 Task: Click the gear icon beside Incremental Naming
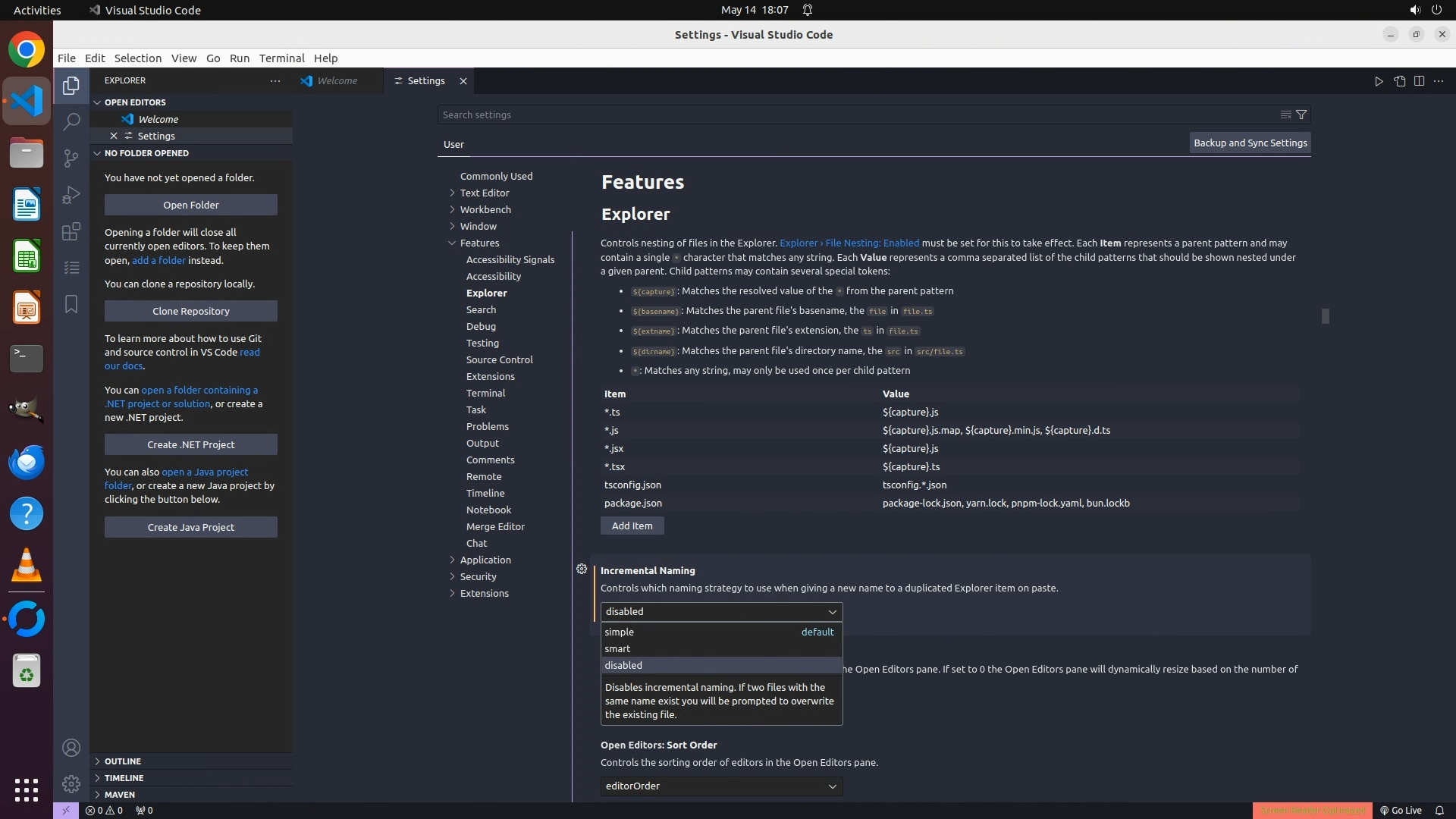pos(582,569)
